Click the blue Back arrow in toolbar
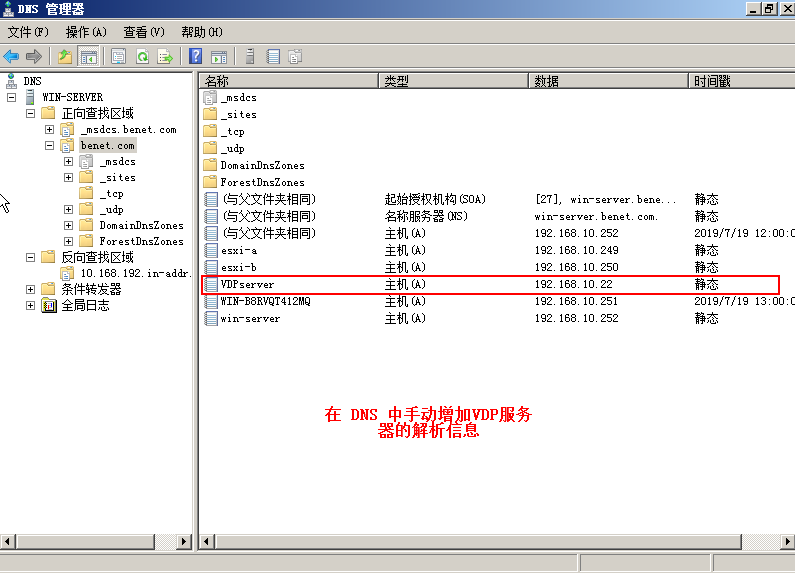795x574 pixels. (x=11, y=56)
